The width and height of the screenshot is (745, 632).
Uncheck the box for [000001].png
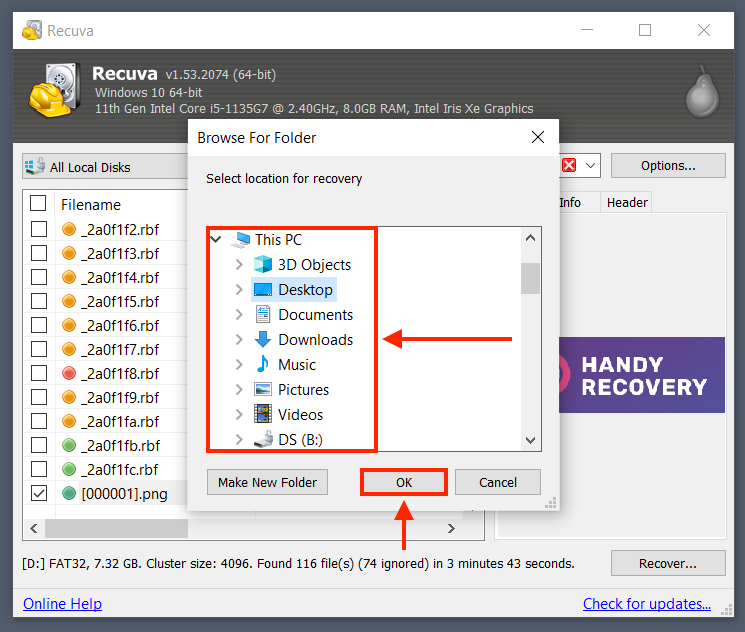pos(39,493)
